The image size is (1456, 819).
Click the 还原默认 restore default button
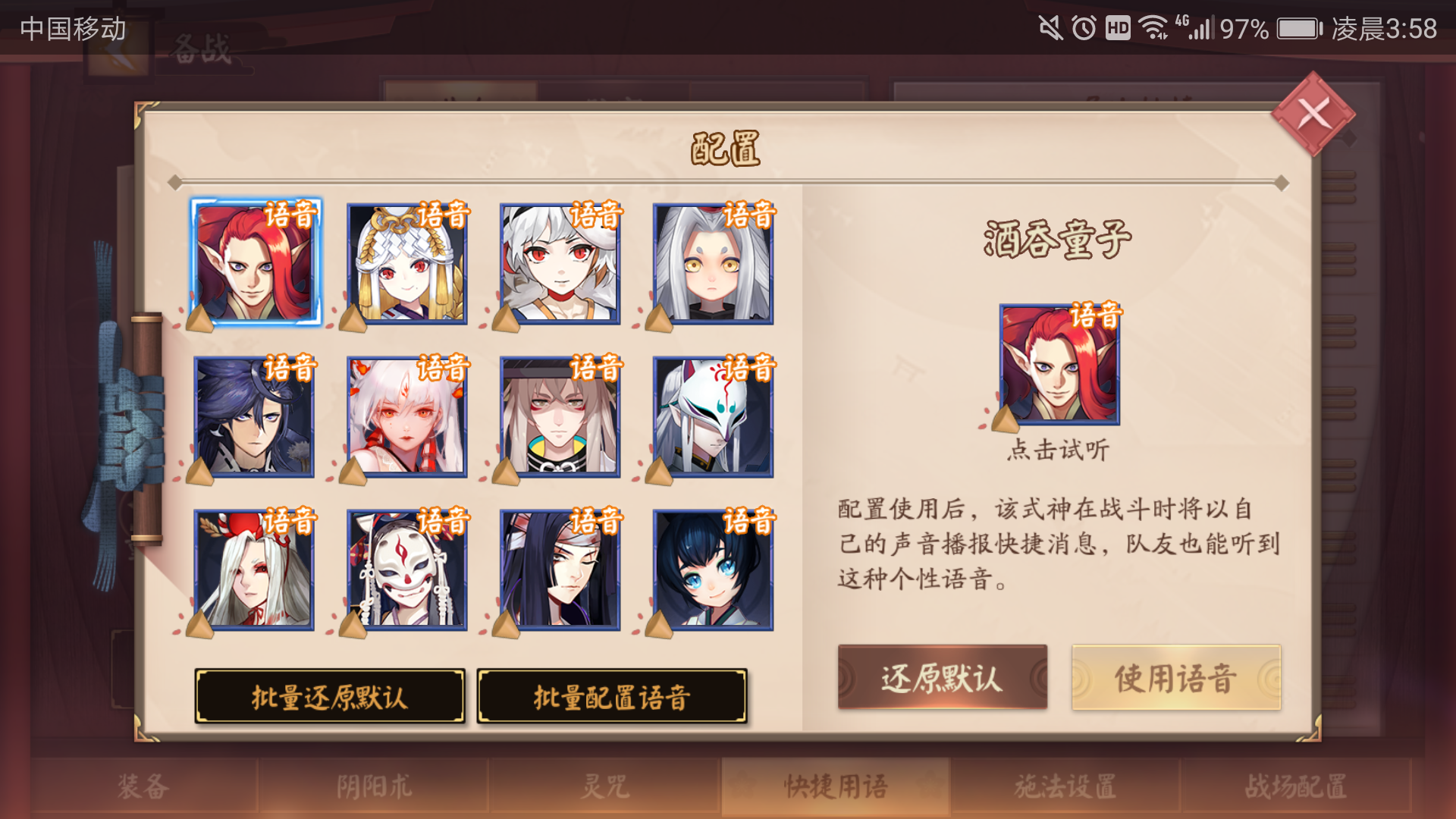[x=943, y=677]
